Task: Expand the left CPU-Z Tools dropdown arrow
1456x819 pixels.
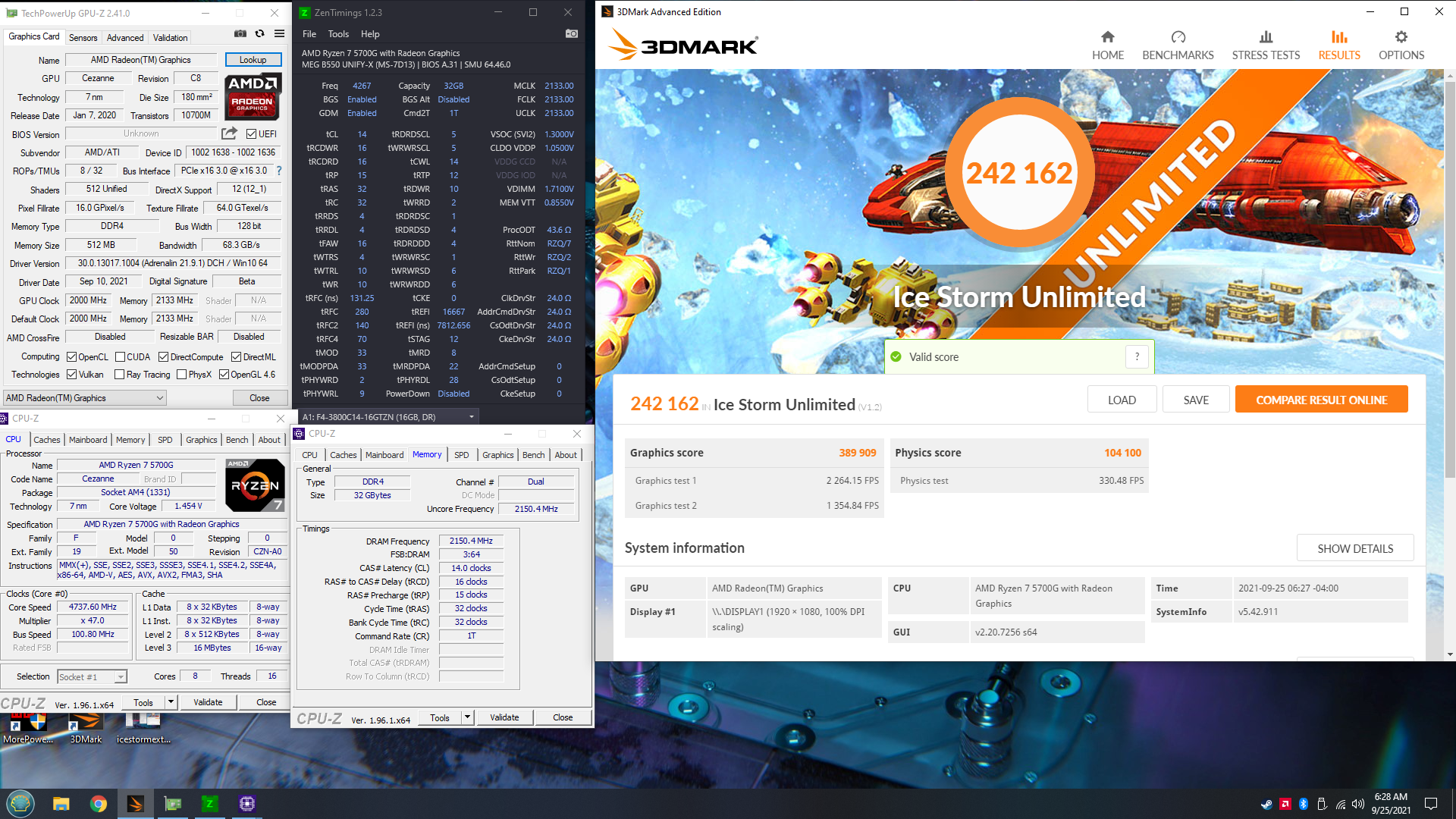Action: [171, 702]
